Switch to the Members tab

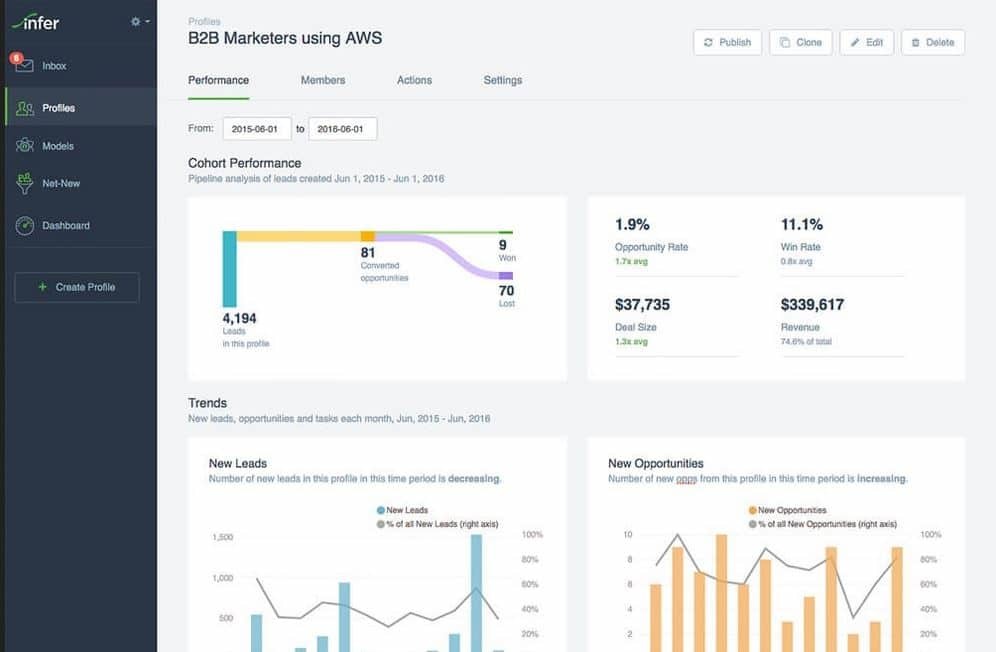pyautogui.click(x=323, y=80)
